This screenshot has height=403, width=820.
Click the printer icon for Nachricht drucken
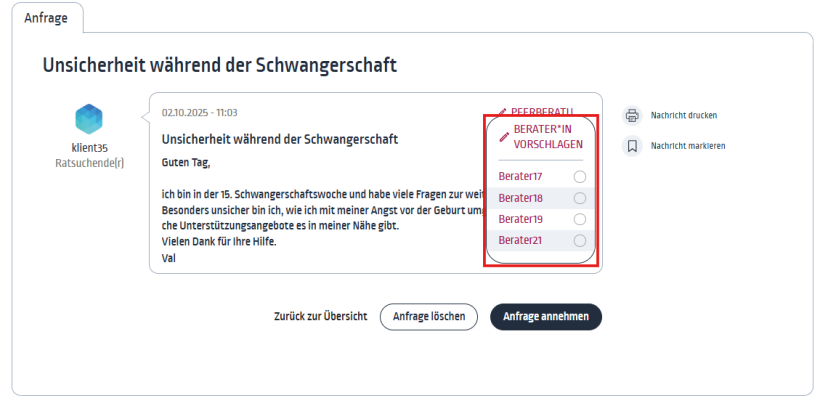tap(632, 116)
